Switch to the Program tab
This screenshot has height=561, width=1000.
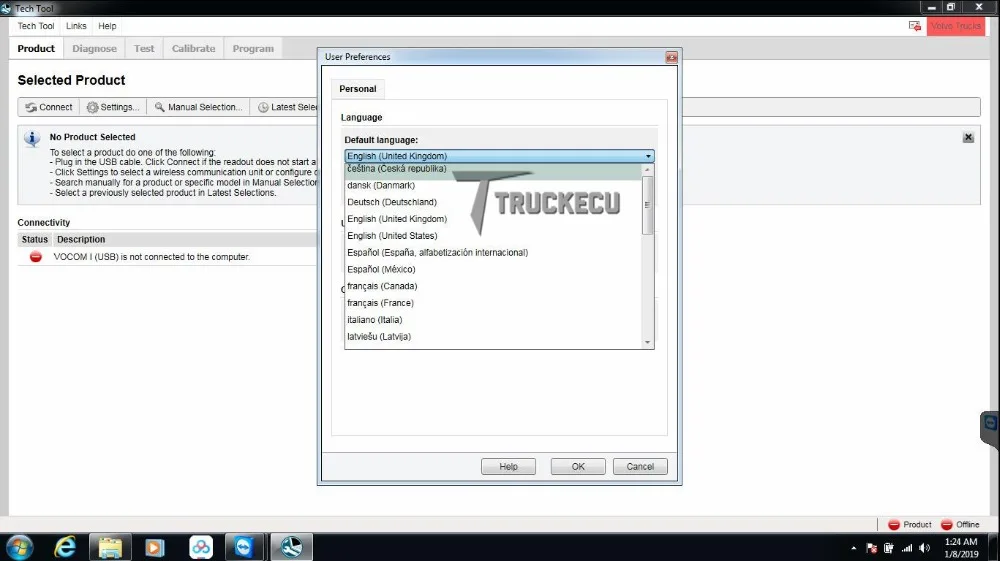click(253, 48)
